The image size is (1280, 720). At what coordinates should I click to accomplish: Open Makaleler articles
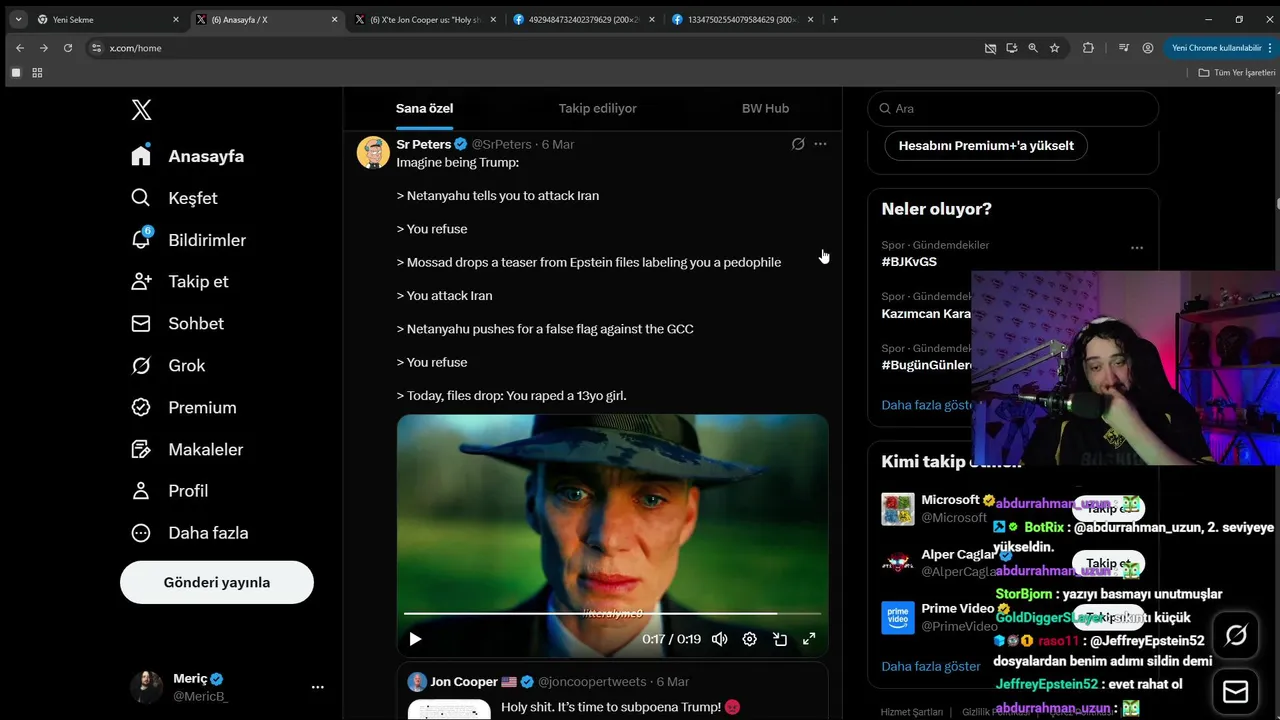point(187,450)
